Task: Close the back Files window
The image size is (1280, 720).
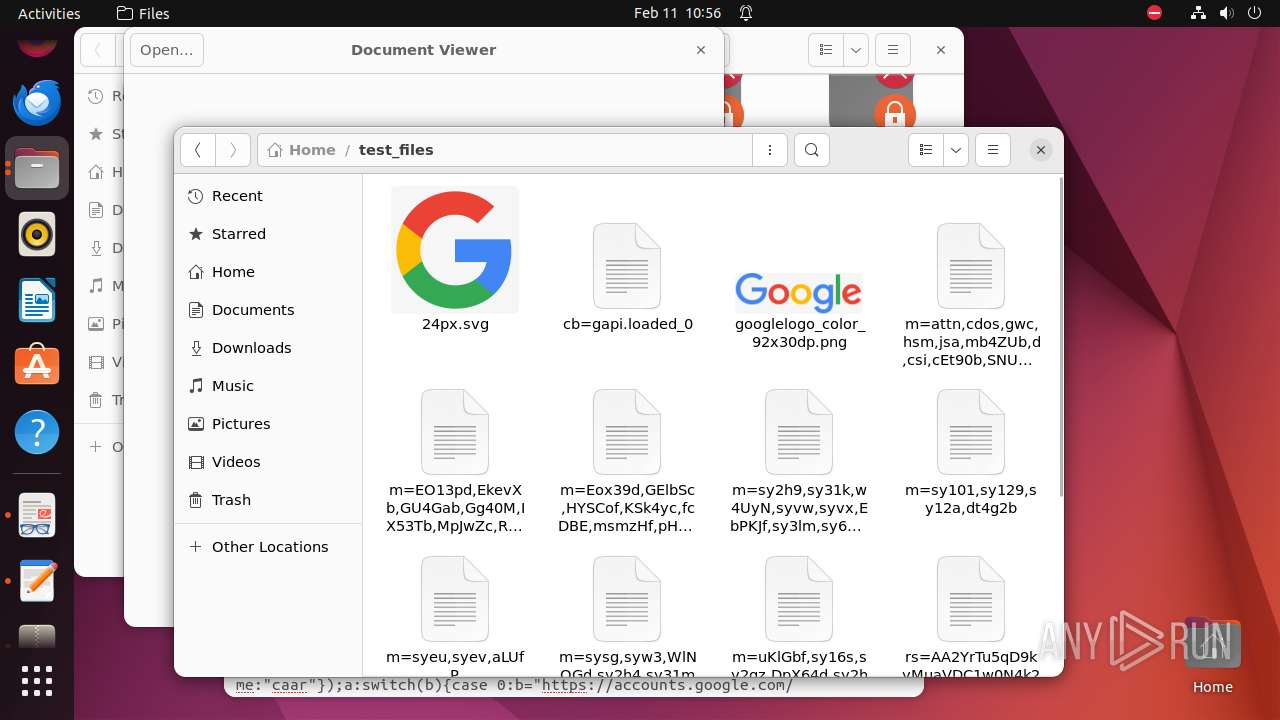Action: click(941, 50)
